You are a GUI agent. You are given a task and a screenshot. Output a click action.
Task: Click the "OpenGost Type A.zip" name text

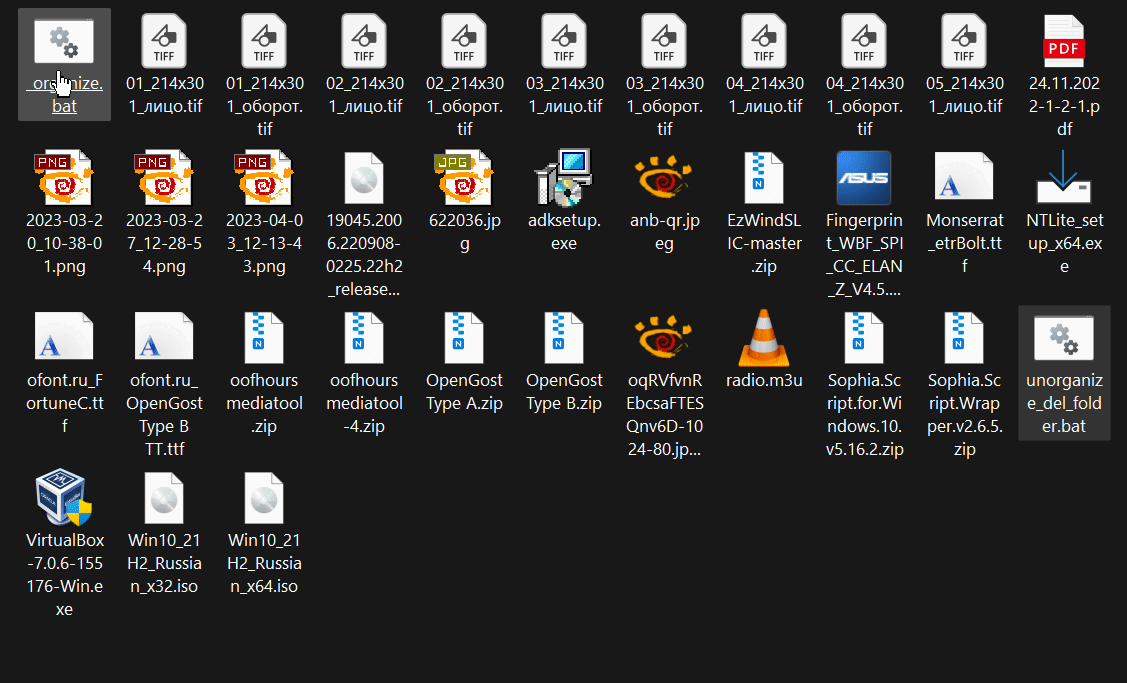click(x=464, y=392)
